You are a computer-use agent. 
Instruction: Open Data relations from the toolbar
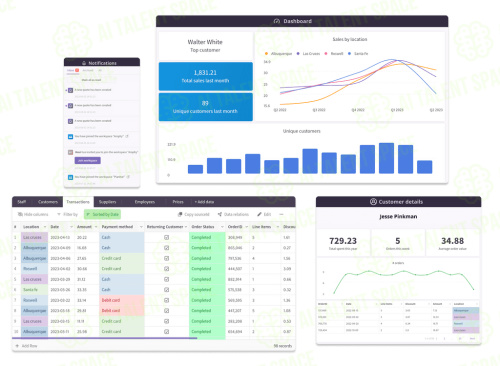click(x=233, y=214)
